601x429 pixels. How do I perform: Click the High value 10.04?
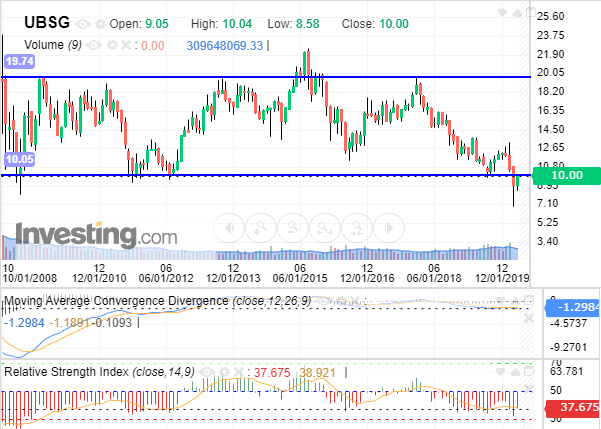[237, 24]
